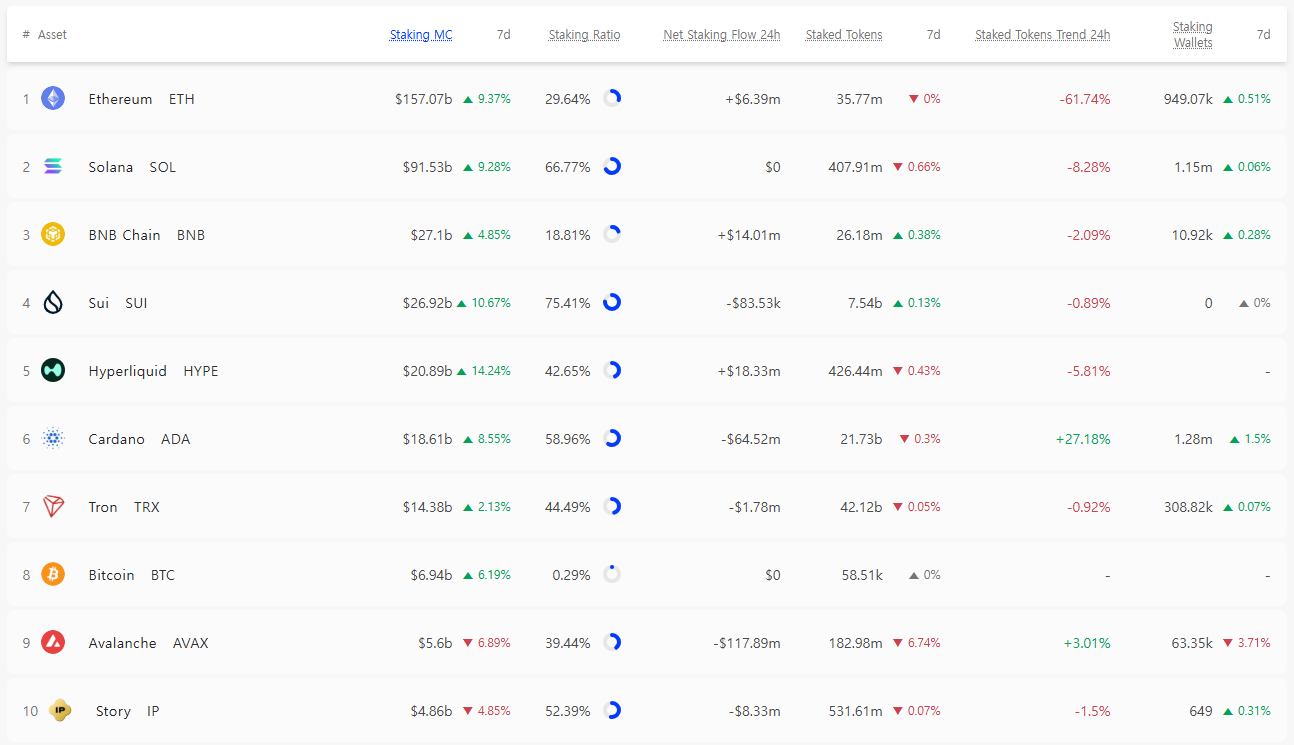
Task: Click the Story IP logo icon
Action: pos(60,710)
